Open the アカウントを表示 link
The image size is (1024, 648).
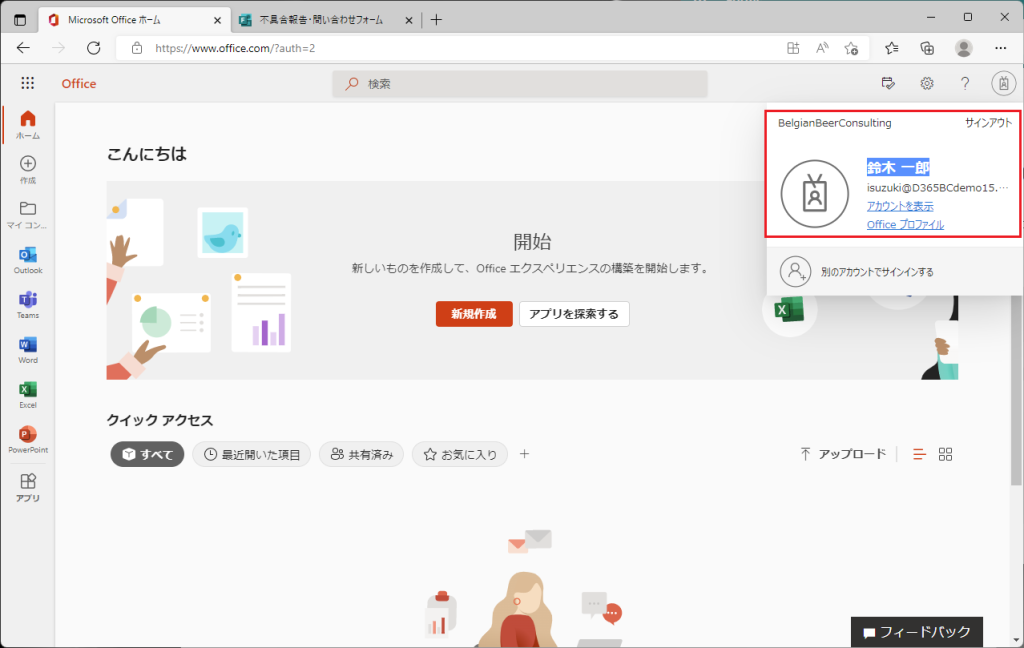(900, 206)
